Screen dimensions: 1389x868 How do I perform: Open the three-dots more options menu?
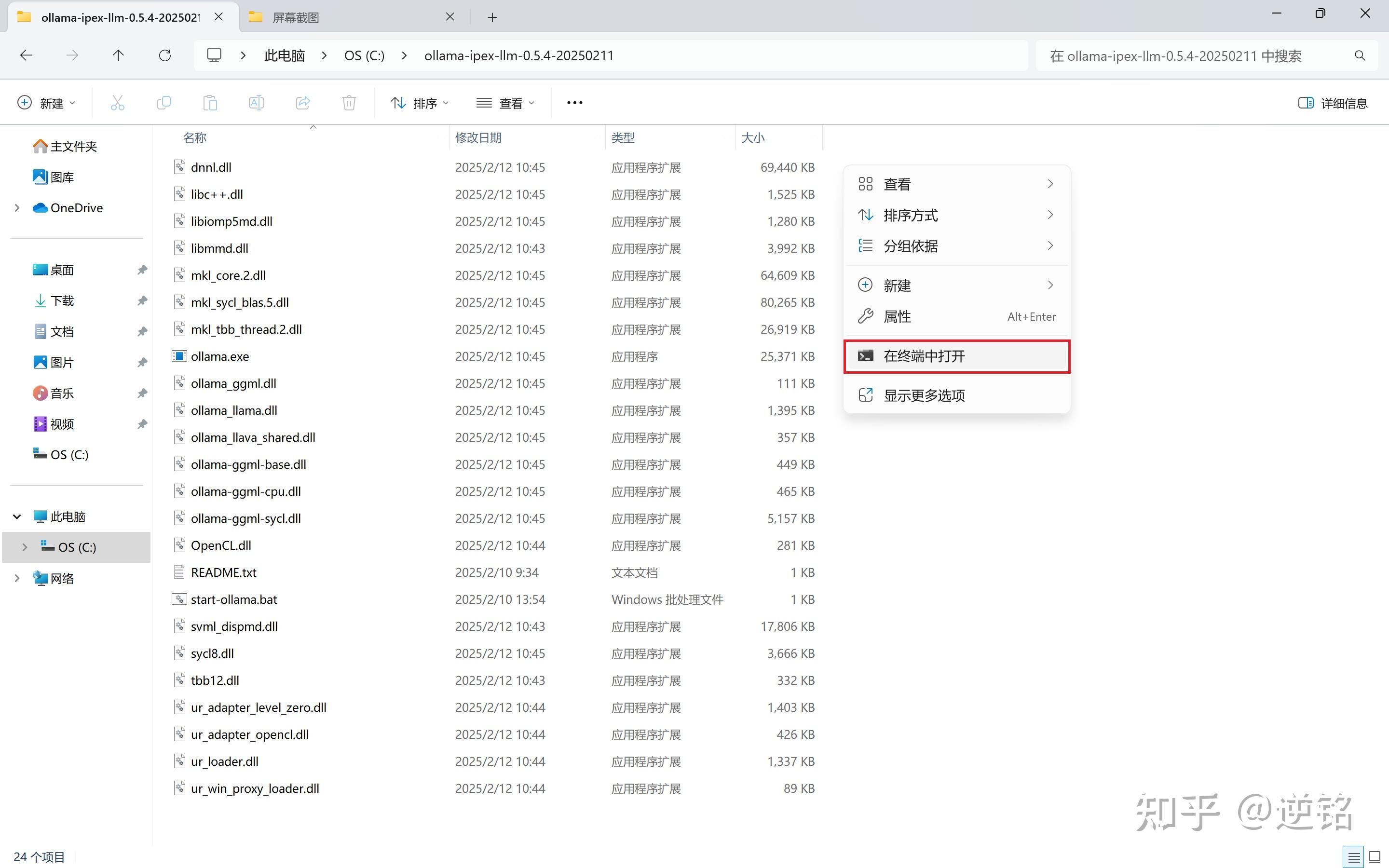pyautogui.click(x=574, y=103)
